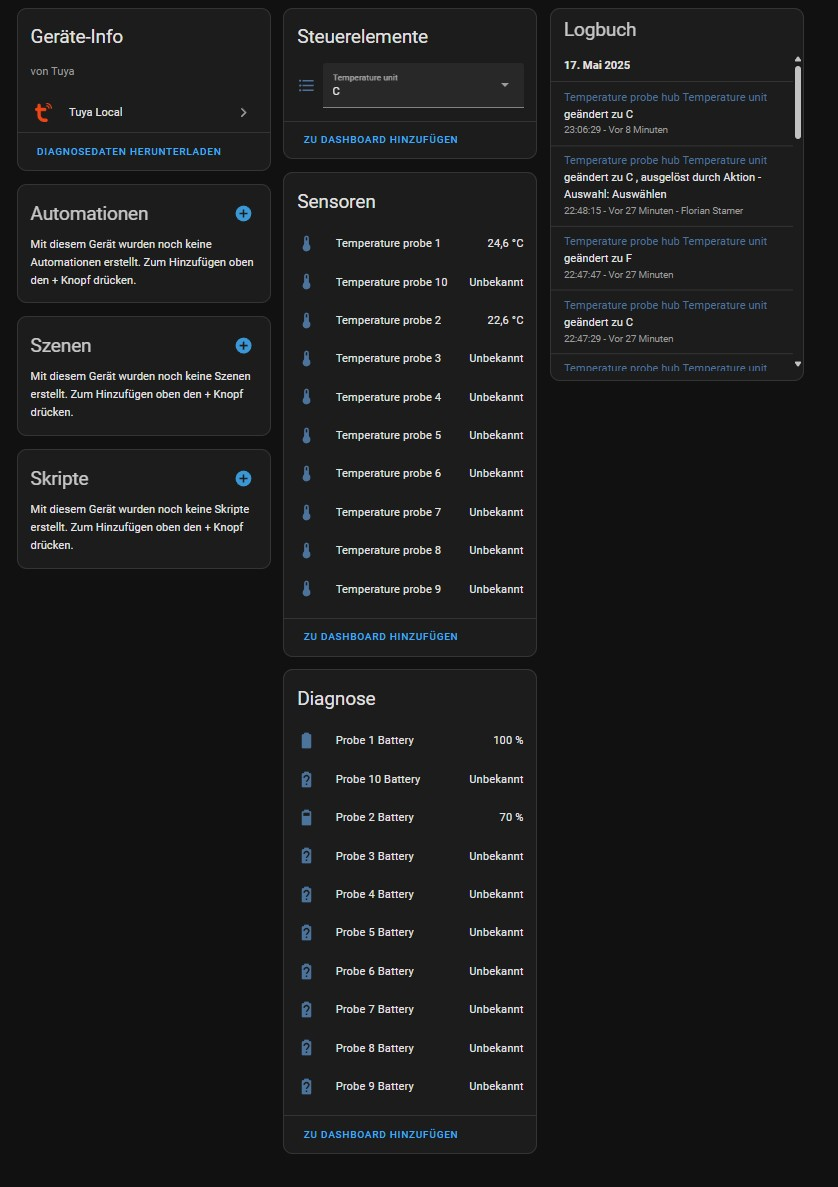The height and width of the screenshot is (1187, 838).
Task: Click thermometer icon for Temperature probe 1
Action: coord(307,243)
